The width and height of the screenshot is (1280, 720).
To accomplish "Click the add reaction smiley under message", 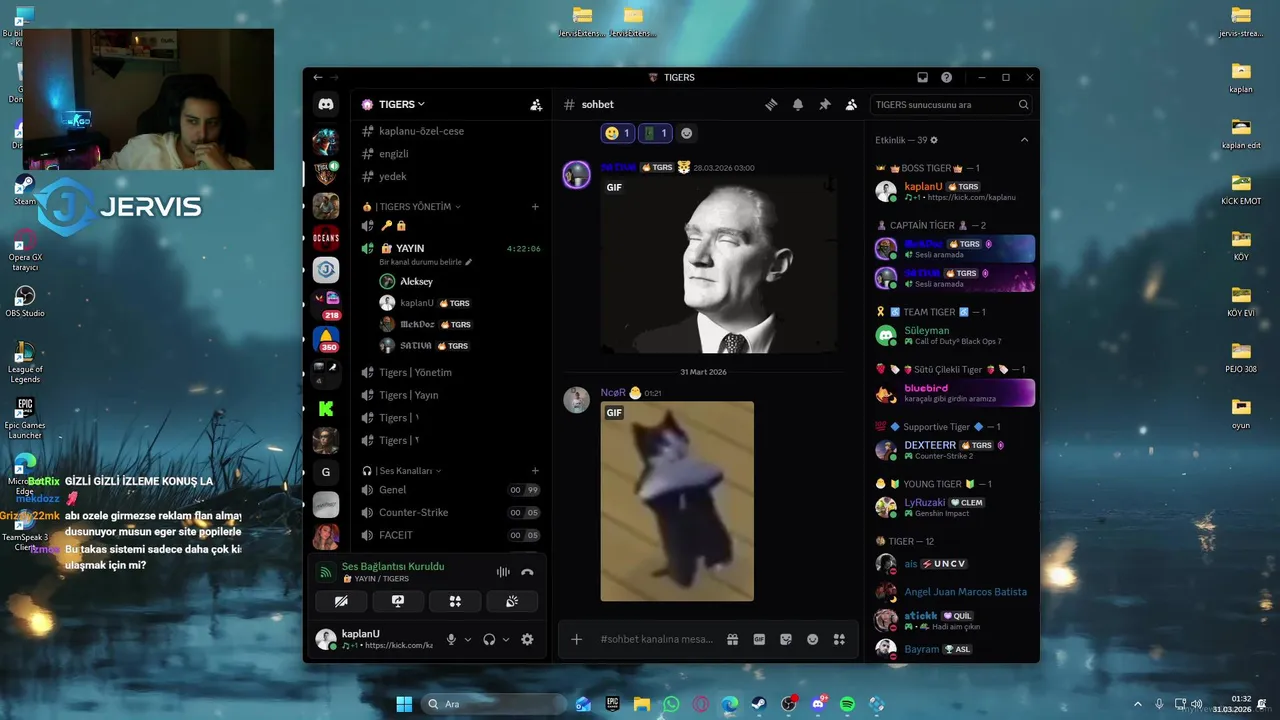I will 686,133.
